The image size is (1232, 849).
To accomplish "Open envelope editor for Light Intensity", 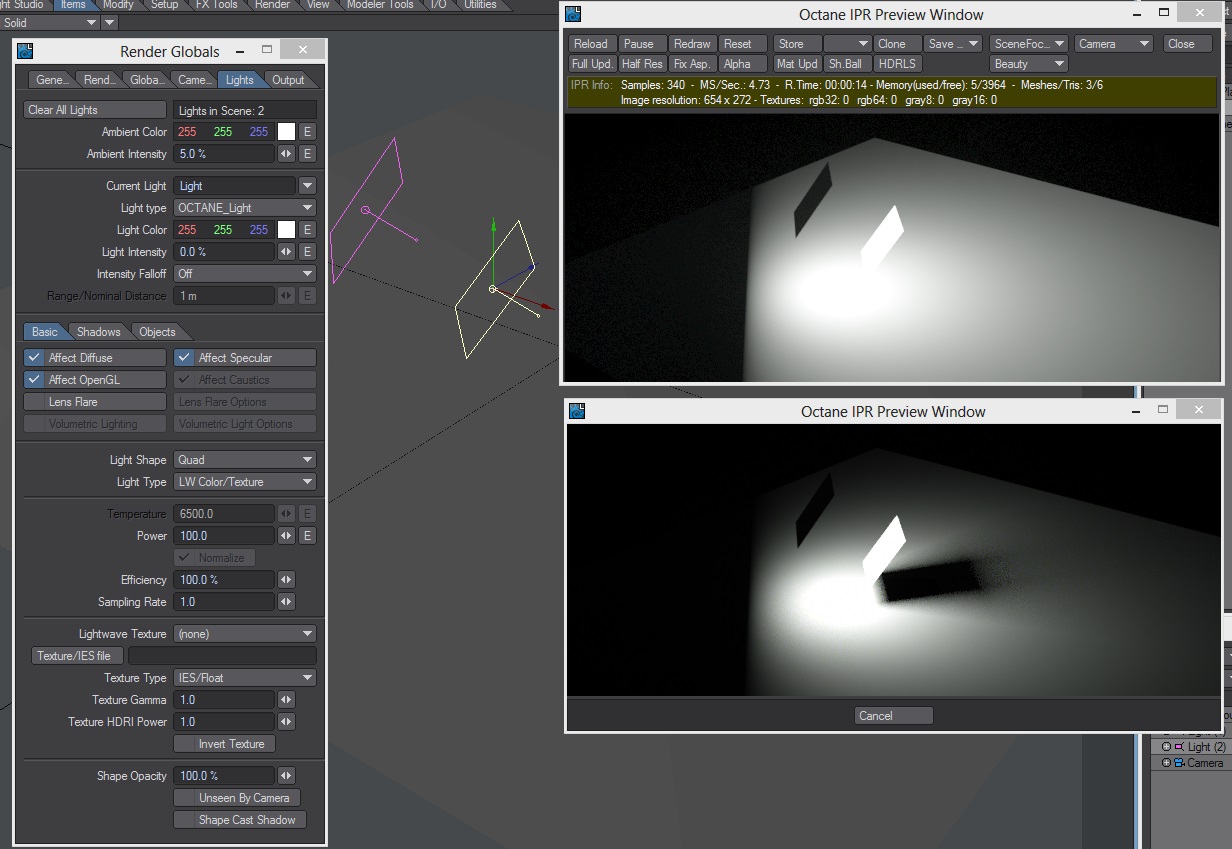I will 307,252.
